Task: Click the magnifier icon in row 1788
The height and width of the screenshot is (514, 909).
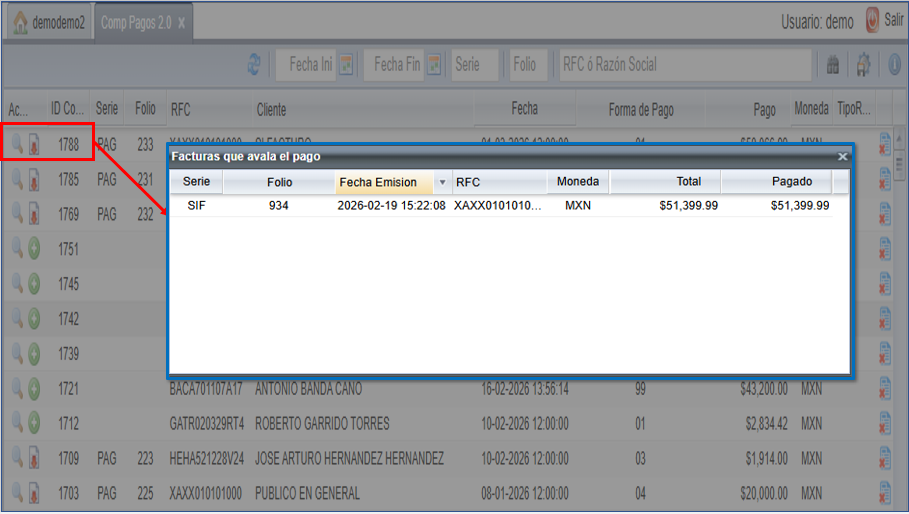Action: [16, 145]
